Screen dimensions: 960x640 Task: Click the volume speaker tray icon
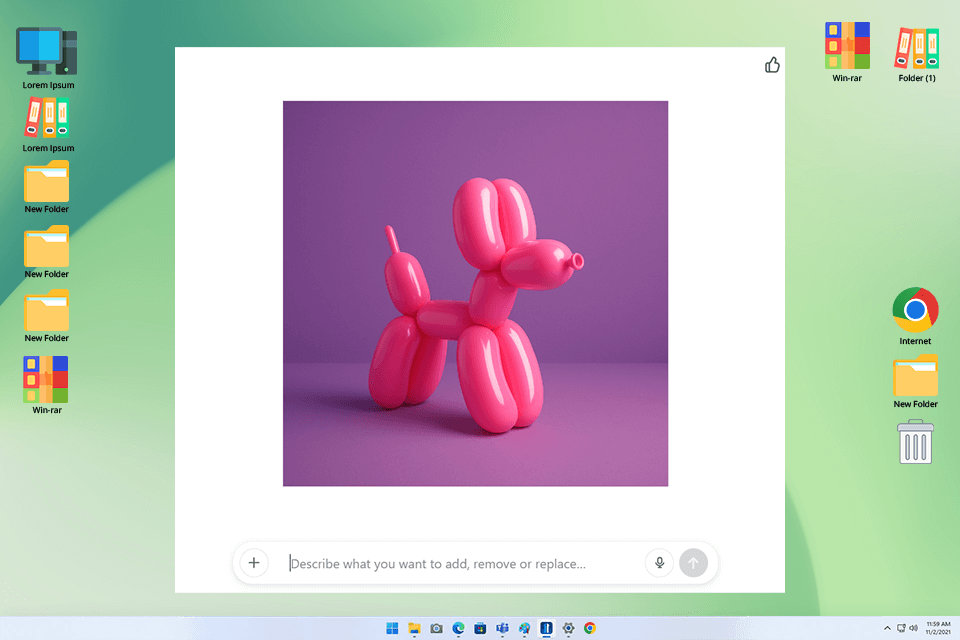[913, 628]
